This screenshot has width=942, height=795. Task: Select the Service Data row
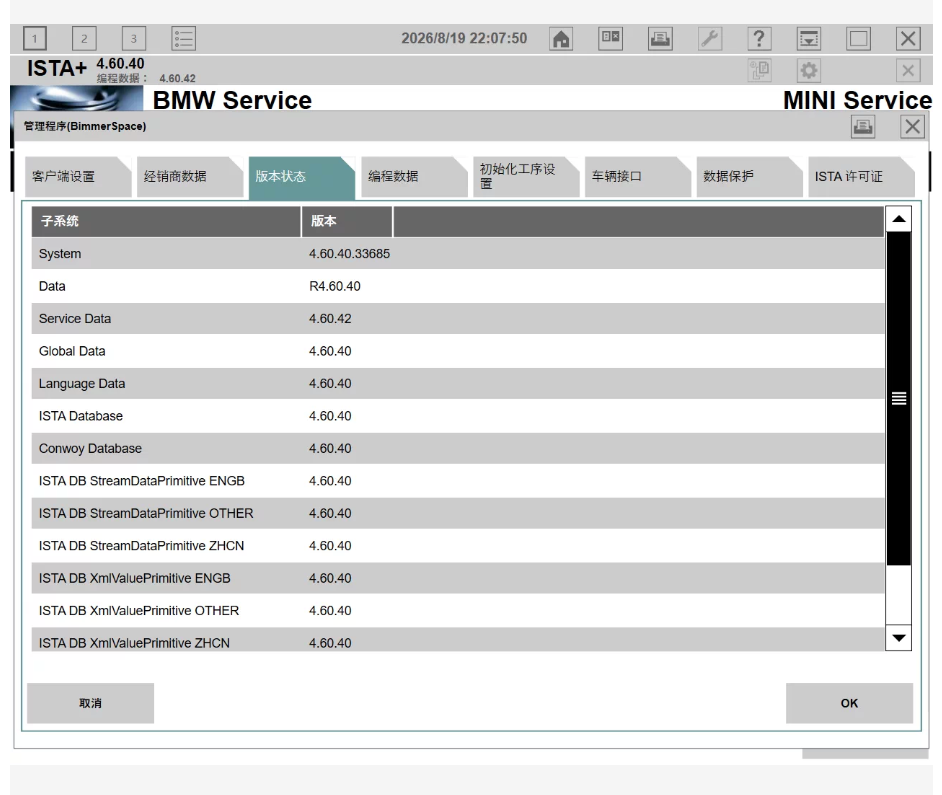pos(458,318)
